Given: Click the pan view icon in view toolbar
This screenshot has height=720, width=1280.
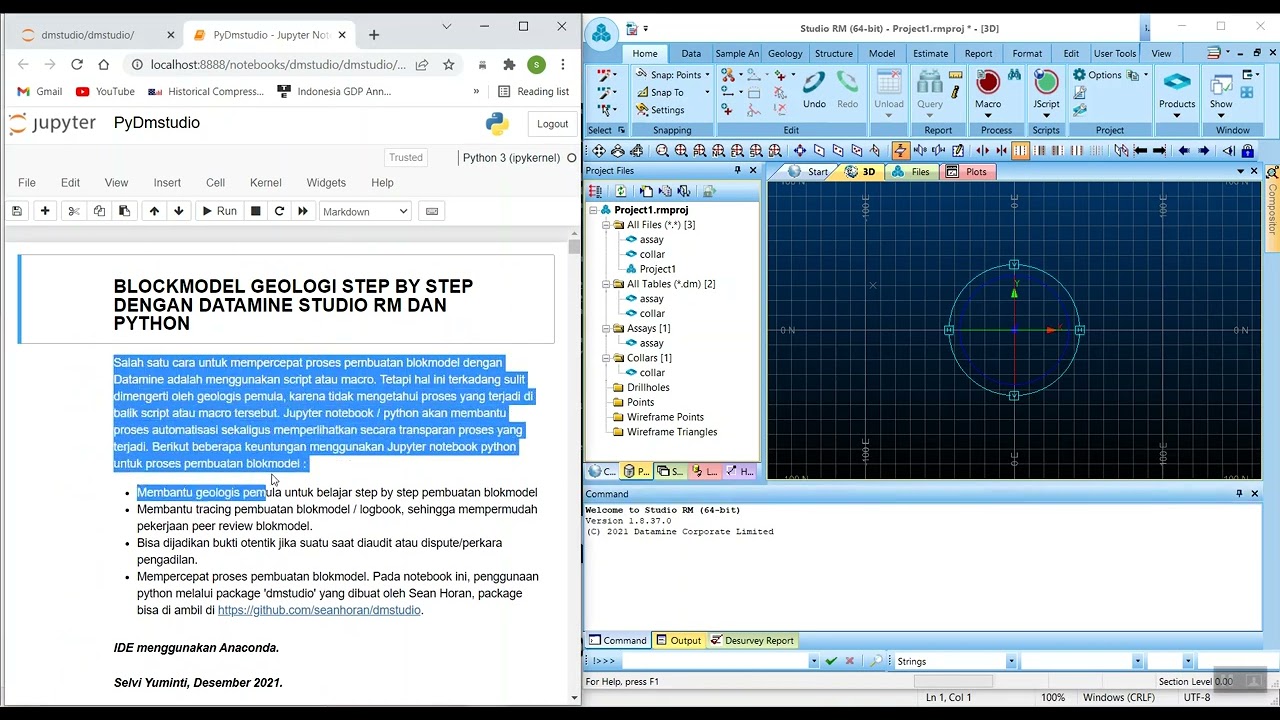Looking at the screenshot, I should [x=598, y=151].
